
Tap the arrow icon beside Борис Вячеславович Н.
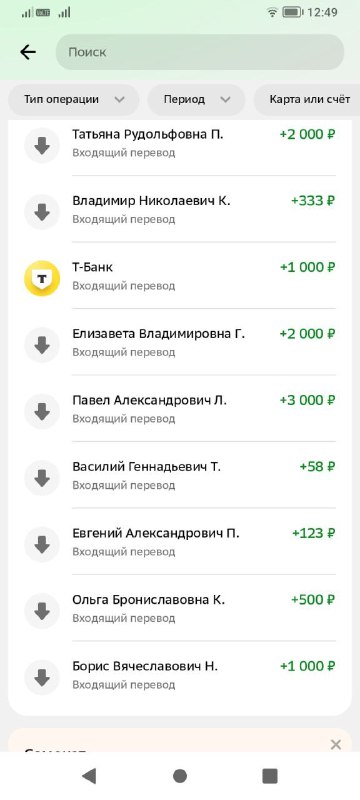click(x=42, y=678)
